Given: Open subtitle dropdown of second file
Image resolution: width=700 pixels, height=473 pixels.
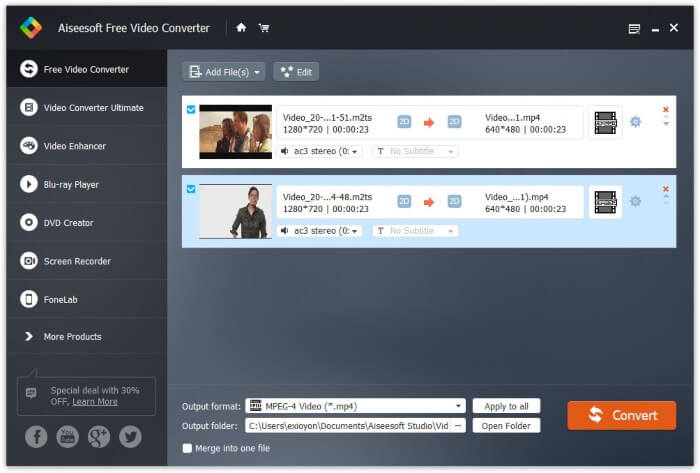Looking at the screenshot, I should [415, 231].
